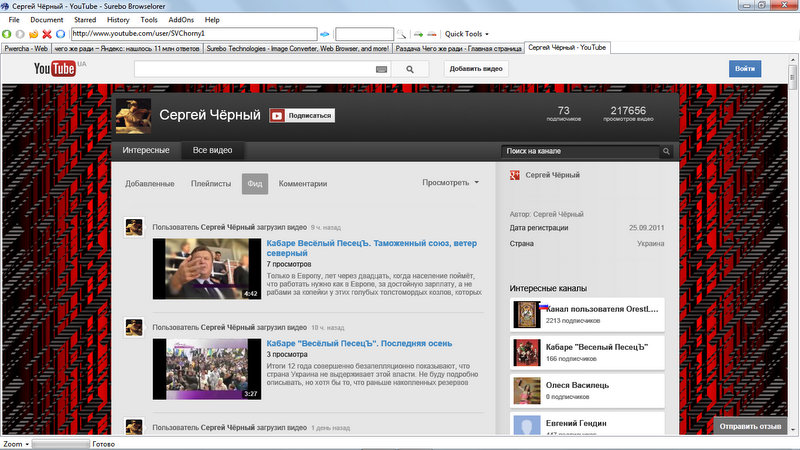This screenshot has height=450, width=800.
Task: Expand the Просмотреть dropdown
Action: pos(450,182)
